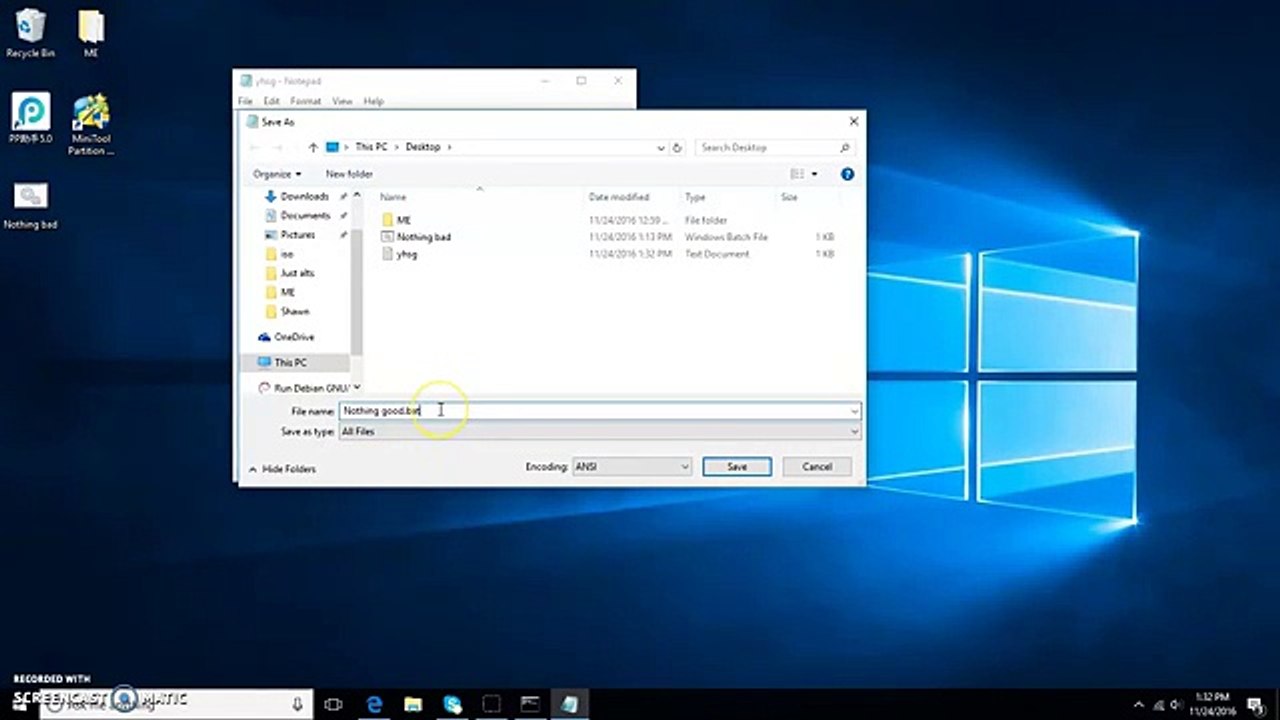The height and width of the screenshot is (720, 1280).
Task: Select Just alts folder in navigation pane
Action: pos(297,273)
